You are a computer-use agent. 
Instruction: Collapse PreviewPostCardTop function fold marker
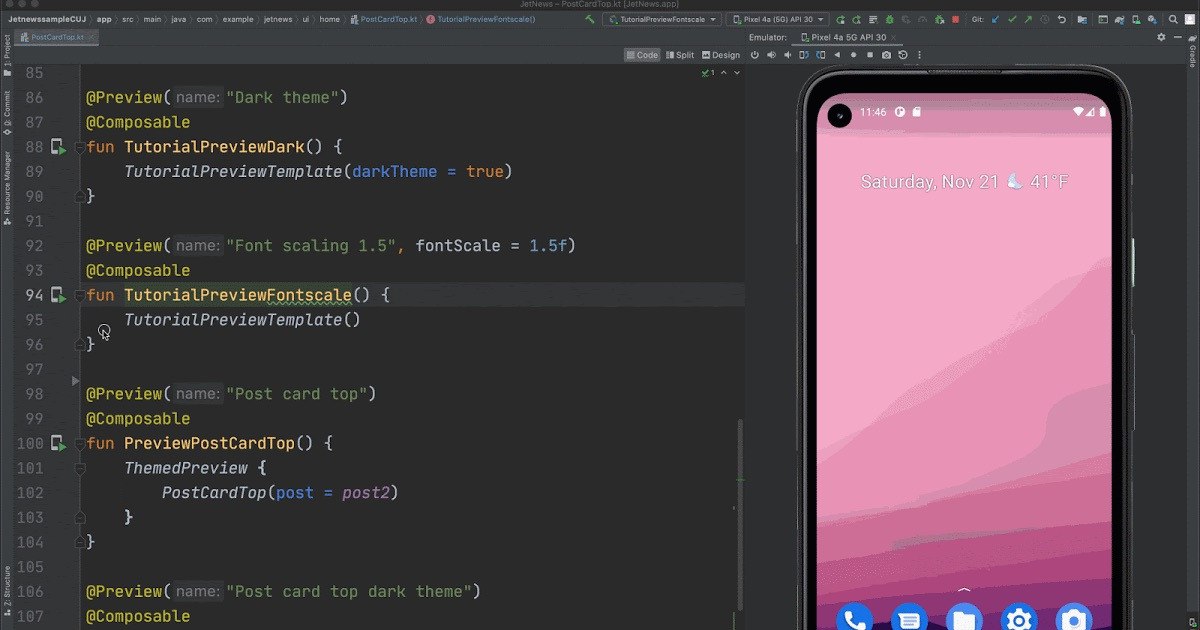click(x=79, y=444)
